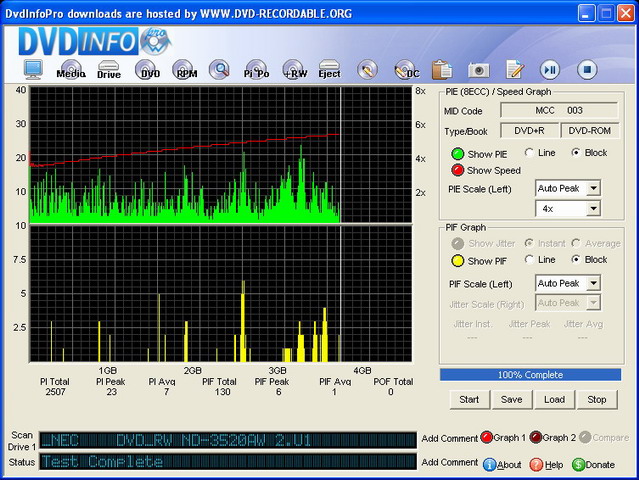Click the play/pause toolbar button

coord(550,70)
